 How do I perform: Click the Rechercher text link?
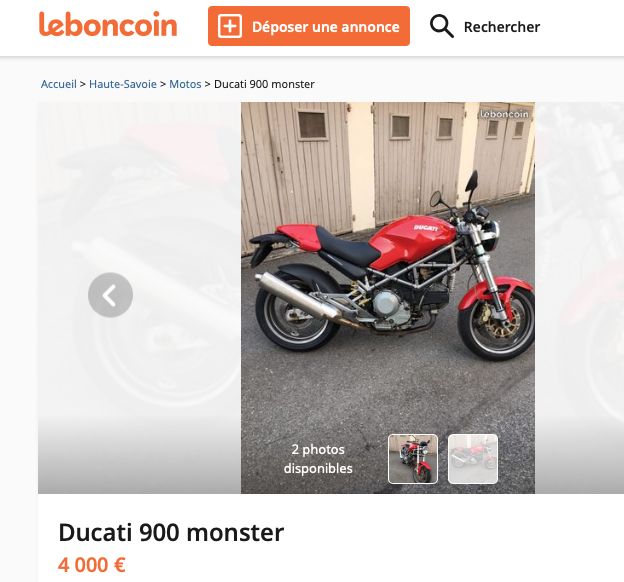click(x=502, y=27)
